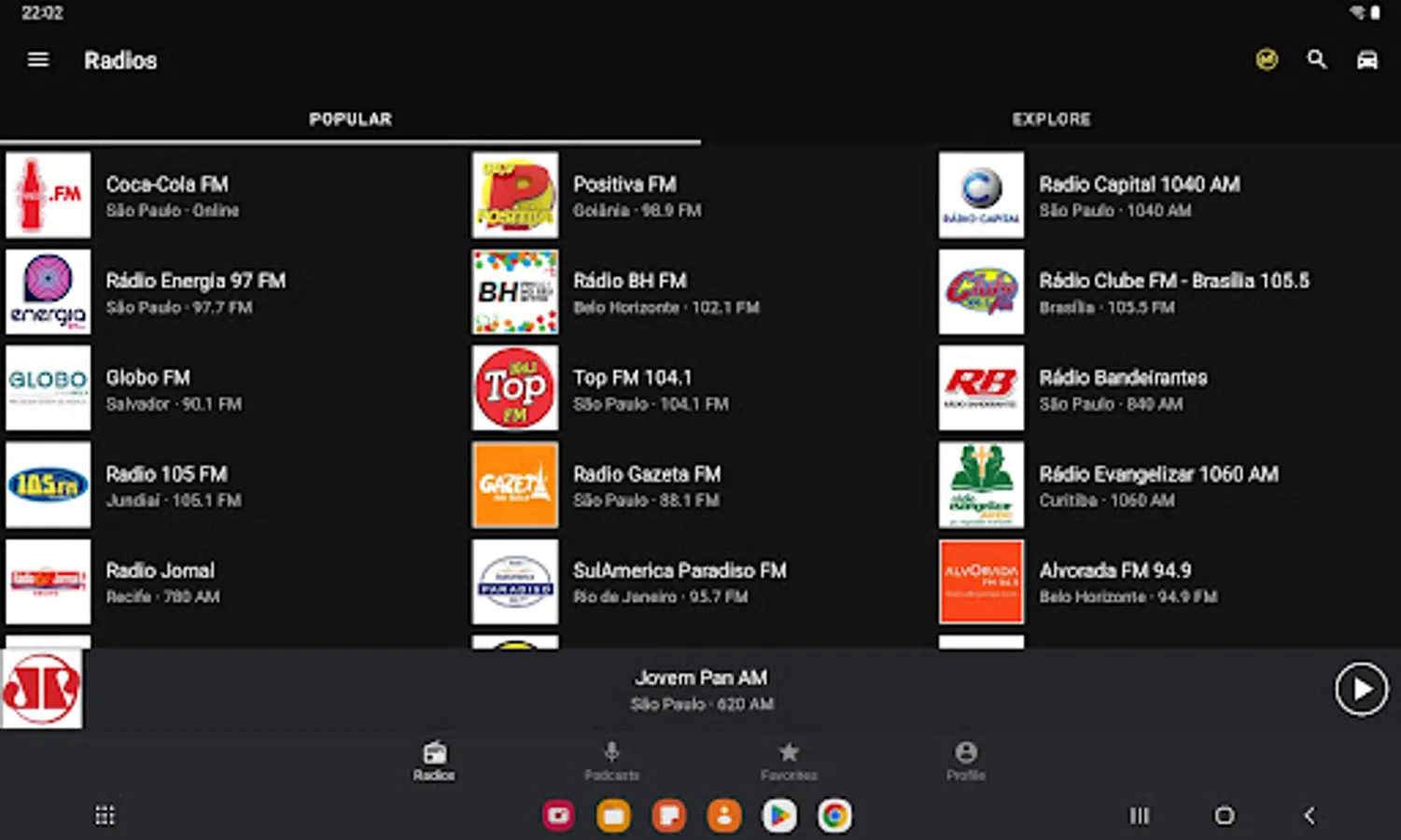Click the Radio Jornal logo
This screenshot has width=1401, height=840.
[x=49, y=581]
